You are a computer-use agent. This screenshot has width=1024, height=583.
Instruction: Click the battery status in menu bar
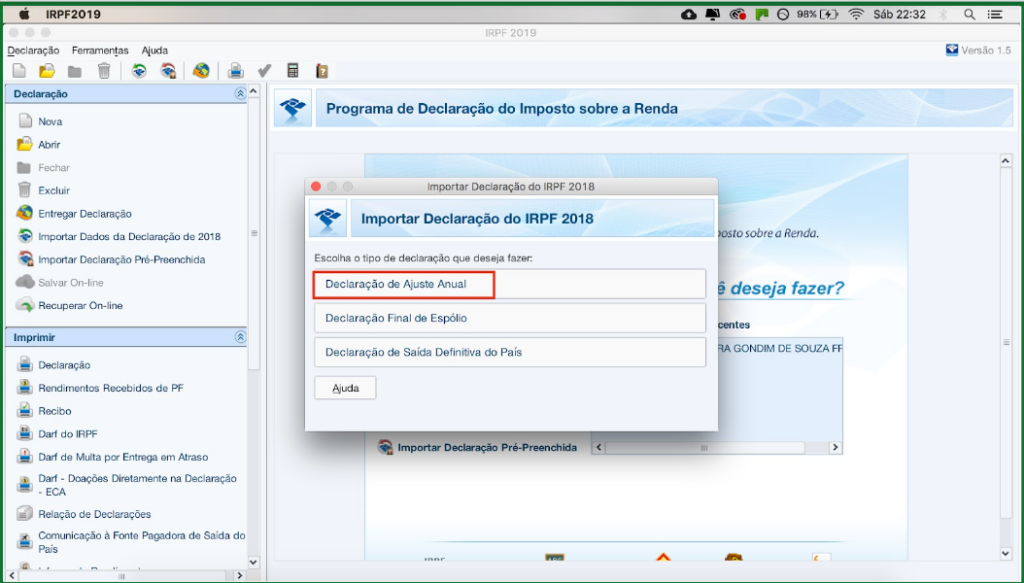(x=817, y=14)
